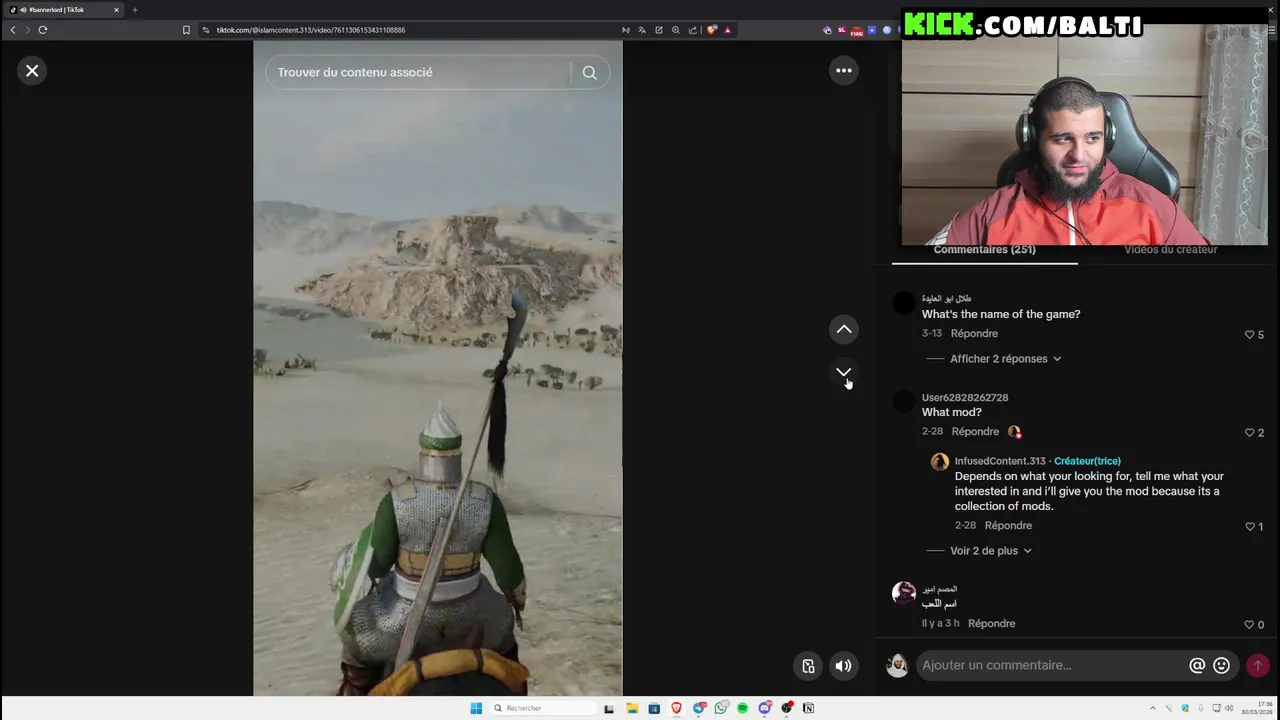This screenshot has height=720, width=1280.
Task: Open the Windows Start menu
Action: point(476,708)
